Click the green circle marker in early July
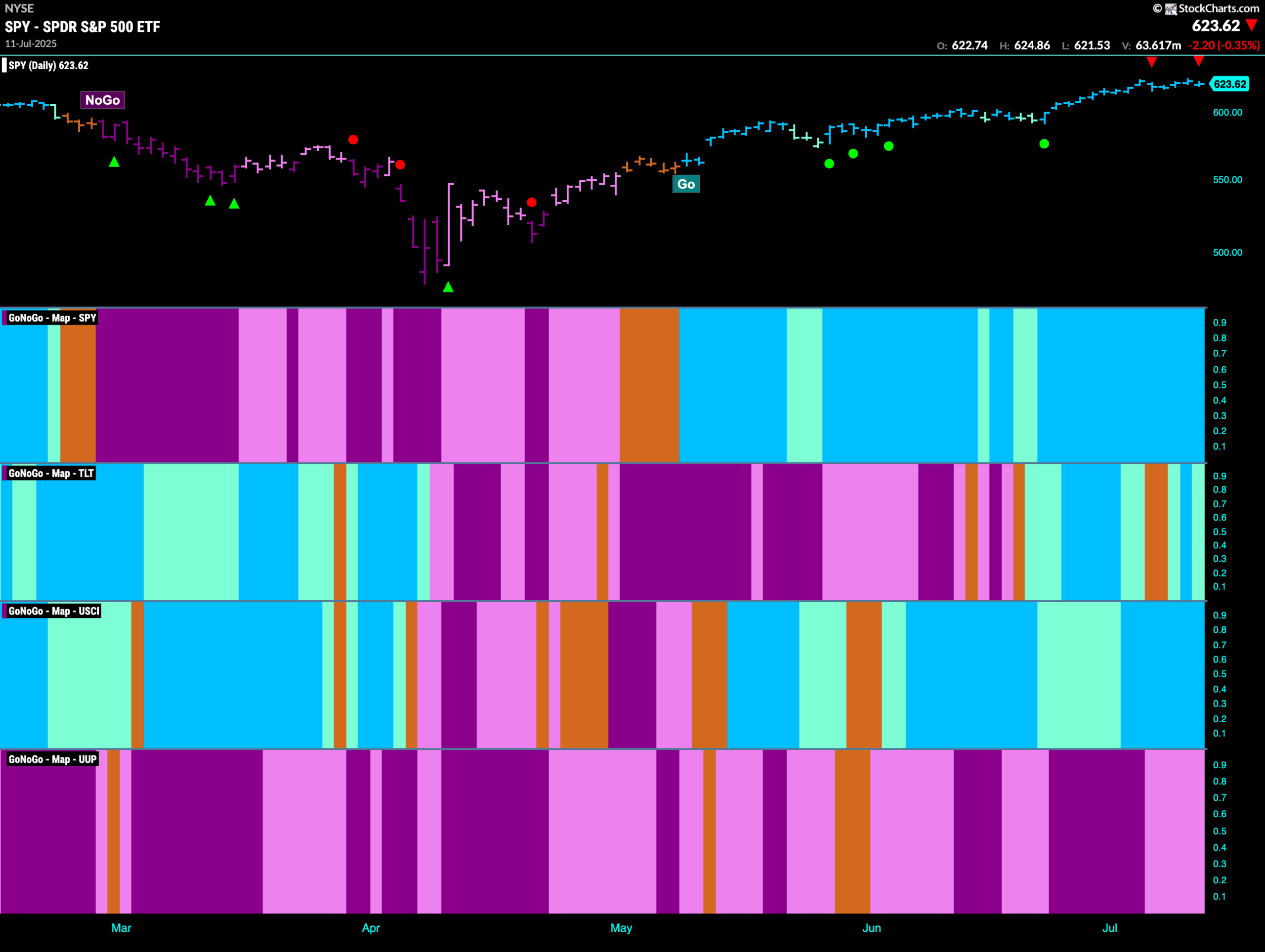 coord(1044,144)
